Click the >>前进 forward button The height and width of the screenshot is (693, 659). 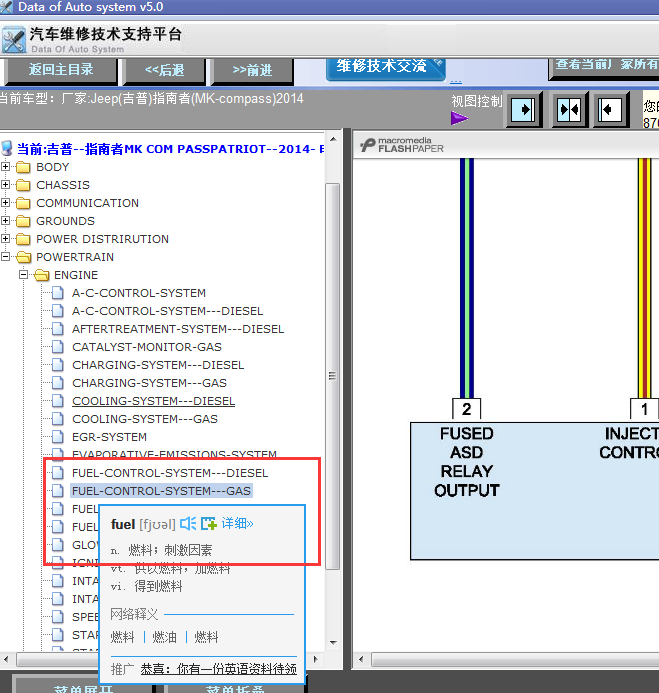252,70
